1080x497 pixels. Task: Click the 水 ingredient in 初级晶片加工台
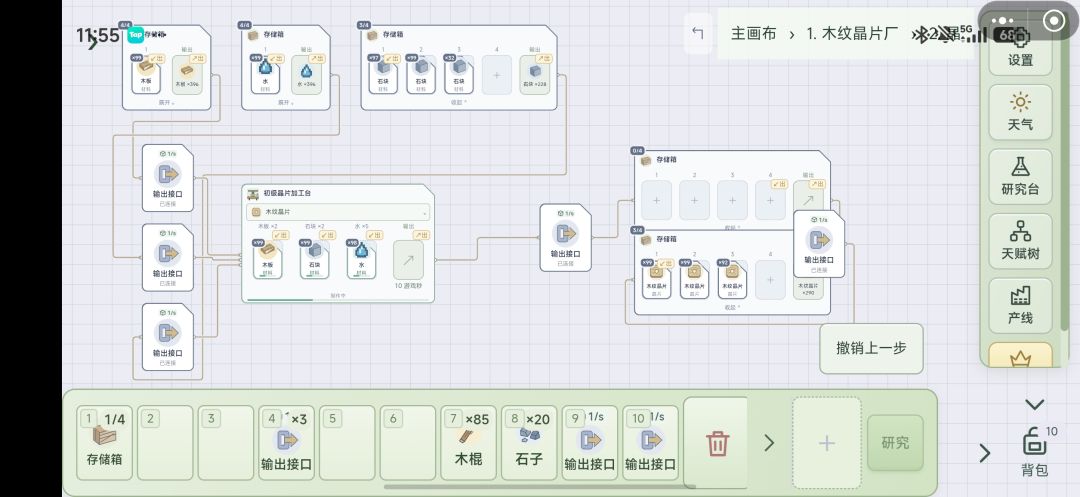361,258
